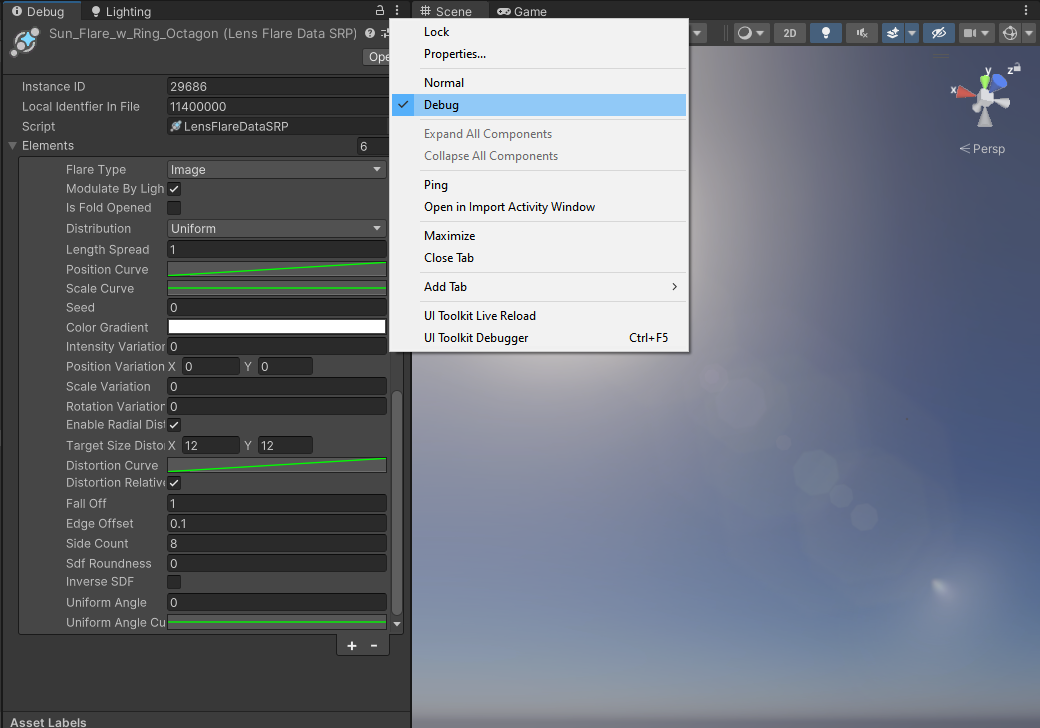The image size is (1040, 728).
Task: Open the Gizmos toggle icon
Action: [1010, 33]
